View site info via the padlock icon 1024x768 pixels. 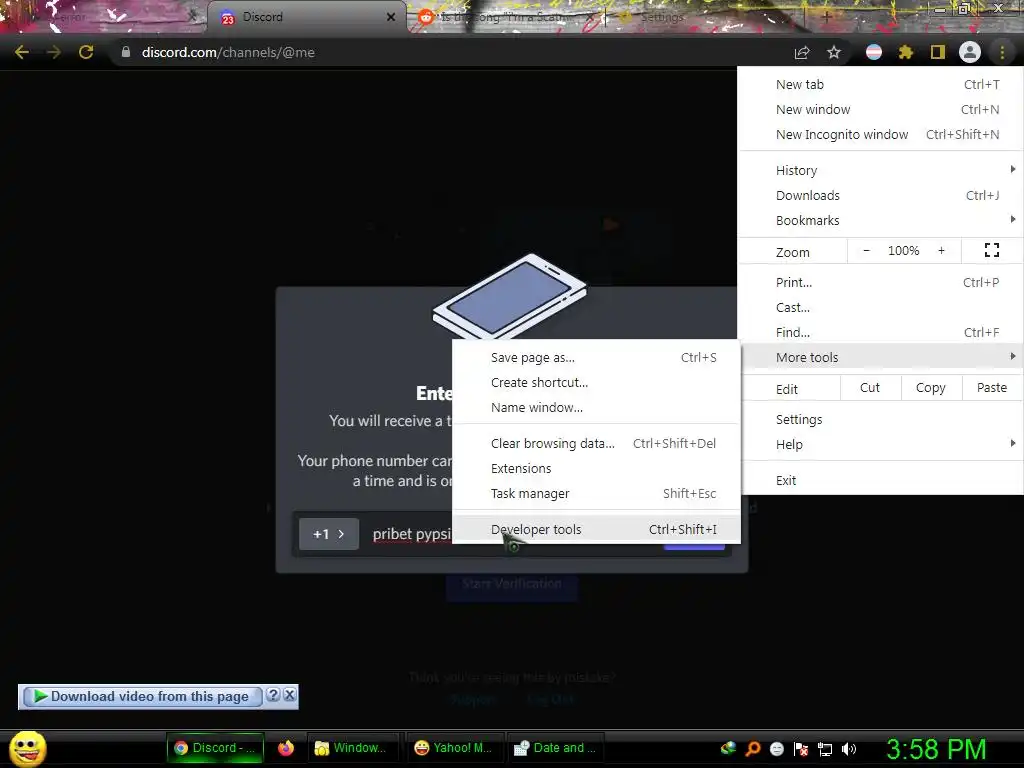[125, 52]
